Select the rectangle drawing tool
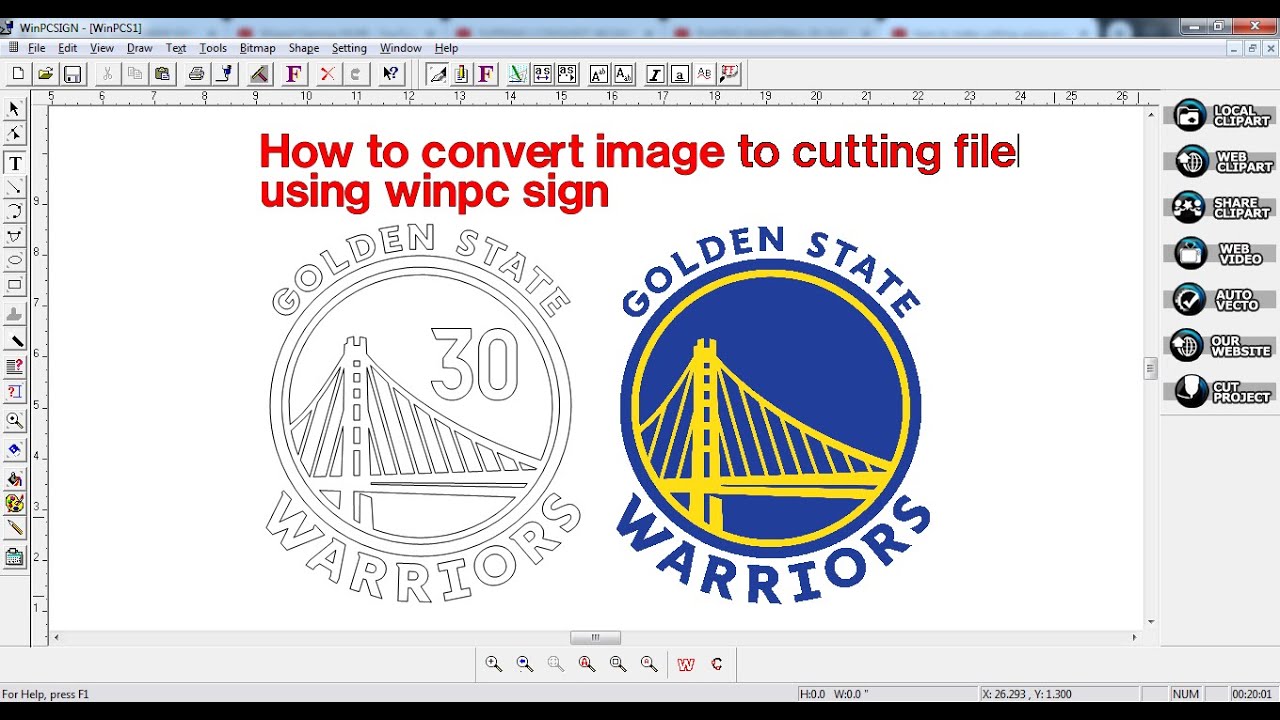This screenshot has width=1280, height=720. click(x=15, y=285)
